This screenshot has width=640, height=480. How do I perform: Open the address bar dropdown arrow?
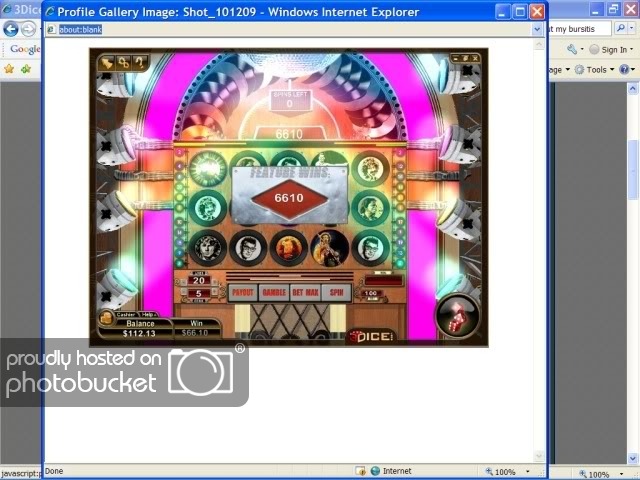[x=537, y=29]
